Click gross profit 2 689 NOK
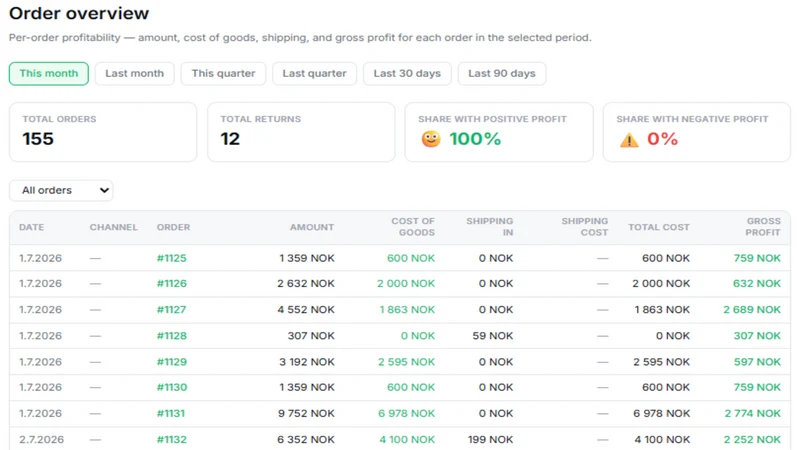 tap(752, 310)
